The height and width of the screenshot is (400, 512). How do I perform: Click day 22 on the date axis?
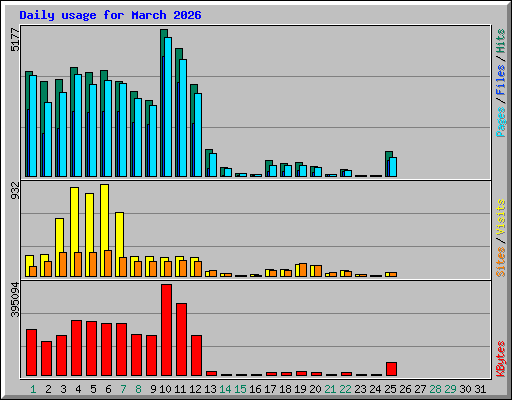(345, 389)
